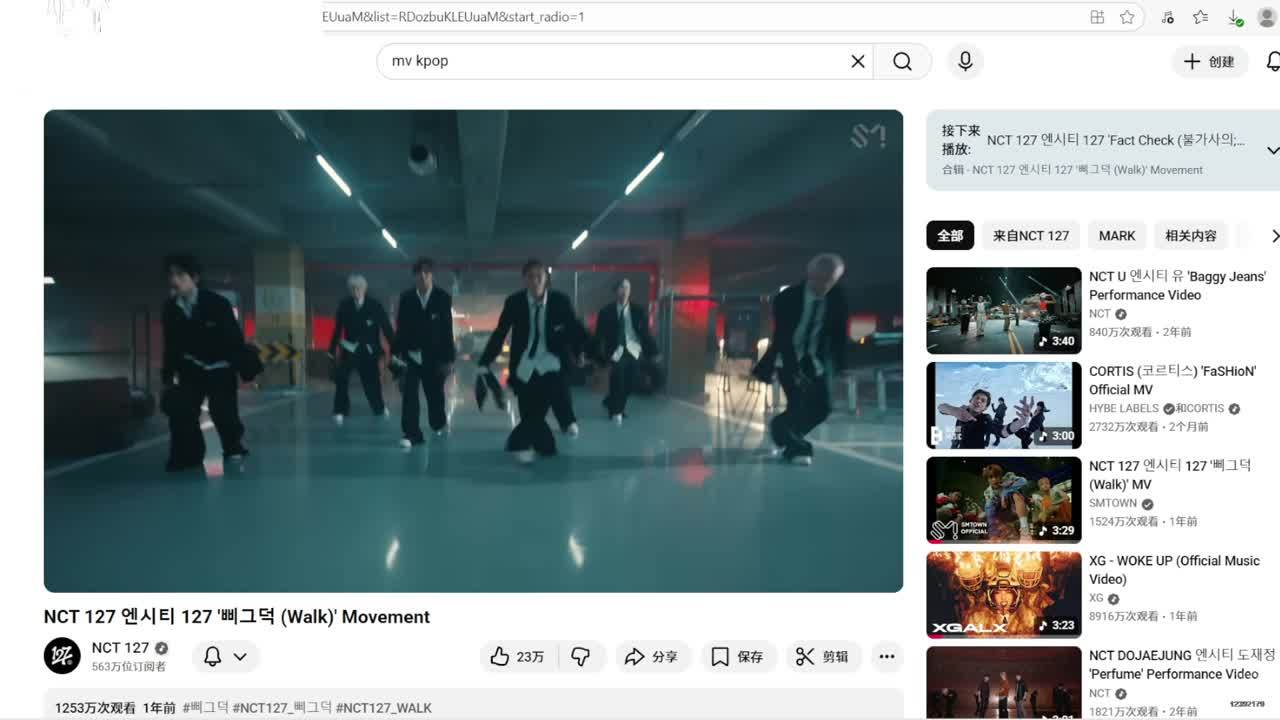Open YouTube notifications bell at top
The image size is (1280, 720).
1273,61
